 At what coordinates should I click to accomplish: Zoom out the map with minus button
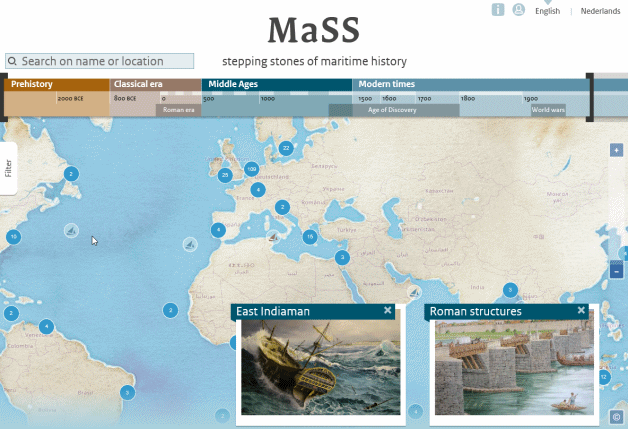click(616, 272)
